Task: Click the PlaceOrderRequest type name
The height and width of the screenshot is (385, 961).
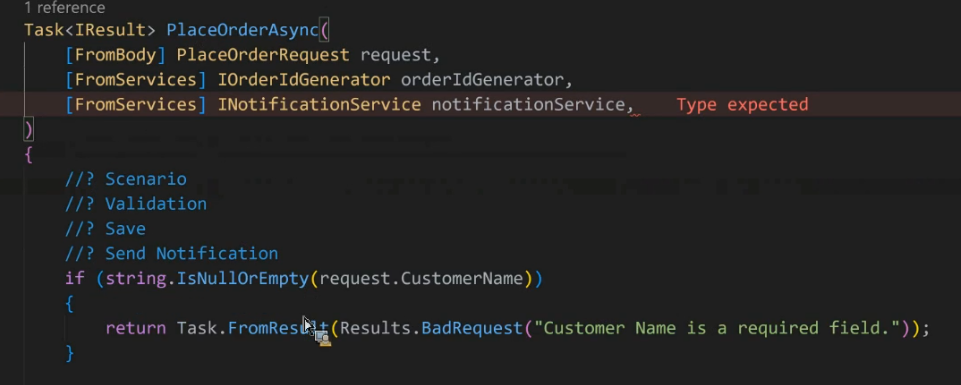Action: (263, 55)
